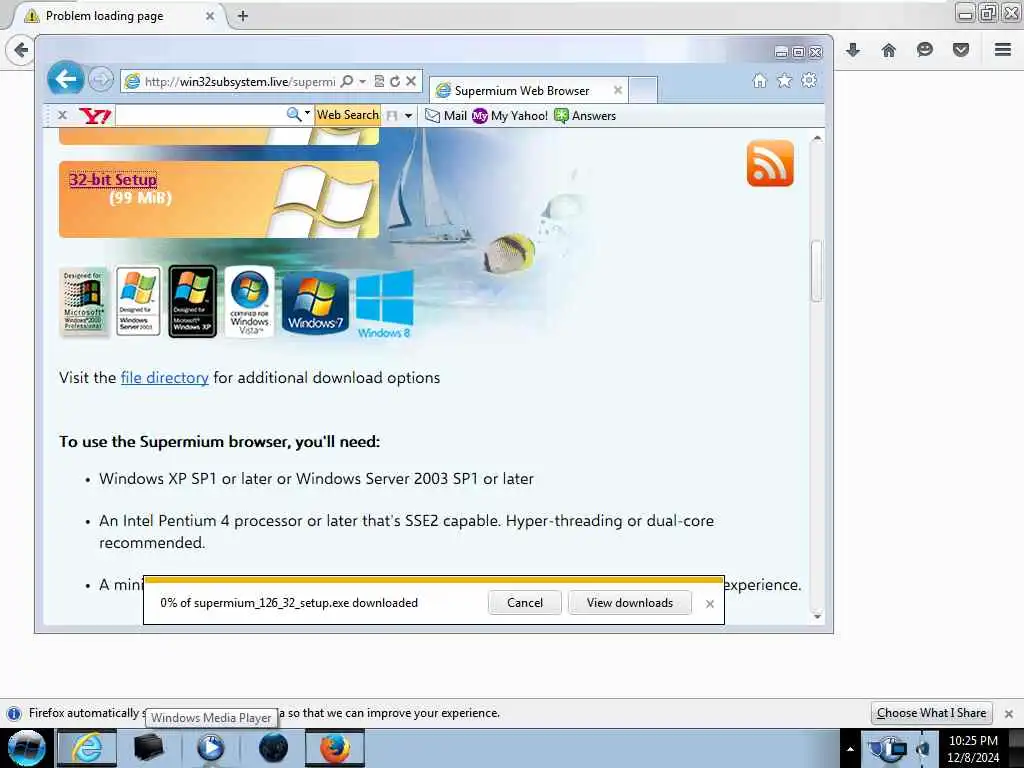This screenshot has height=768, width=1024.
Task: Open the Firefox hamburger menu
Action: [x=1003, y=50]
